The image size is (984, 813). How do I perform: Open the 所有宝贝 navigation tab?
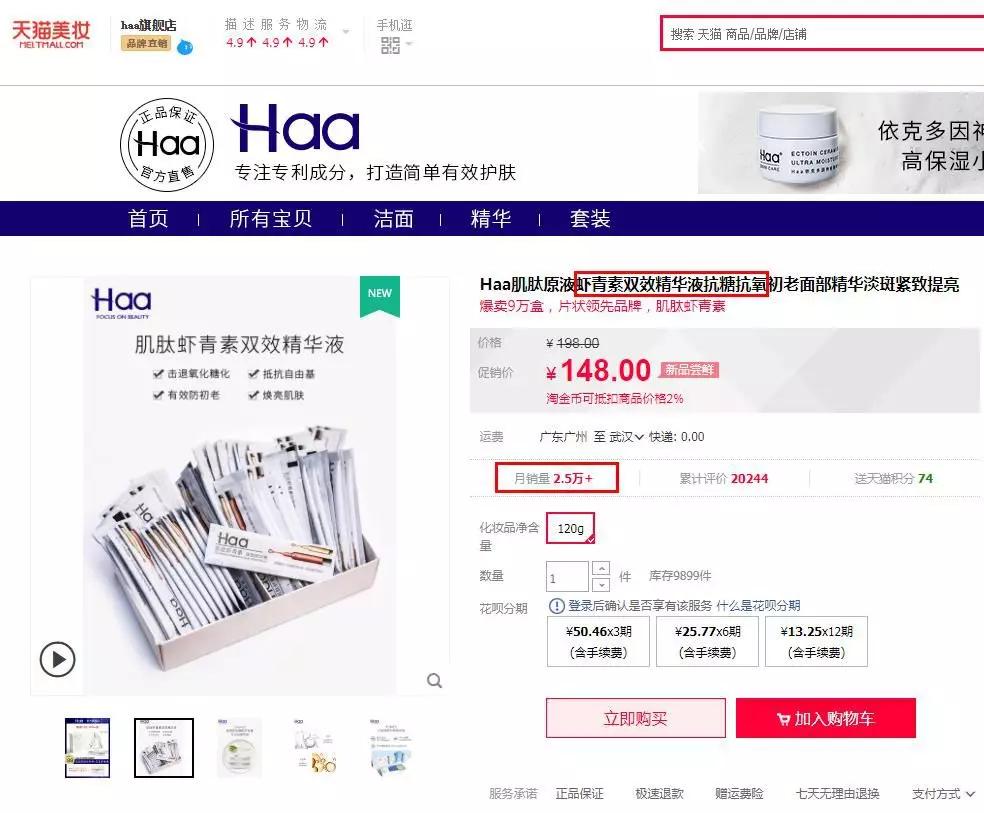pos(270,218)
